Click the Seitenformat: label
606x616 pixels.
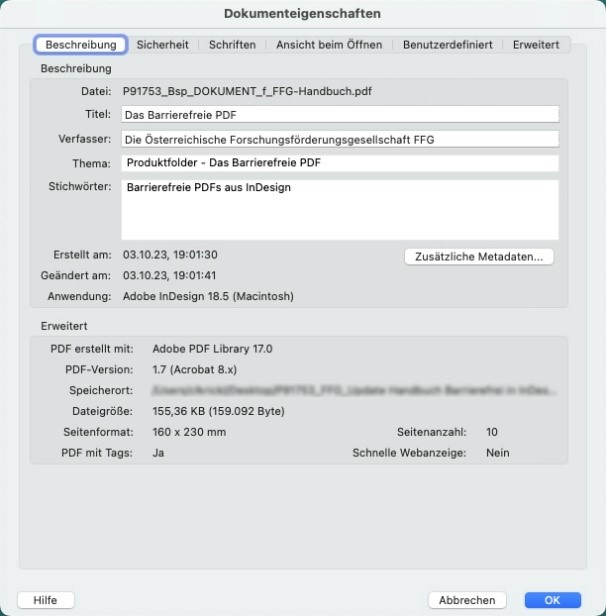[x=99, y=432]
